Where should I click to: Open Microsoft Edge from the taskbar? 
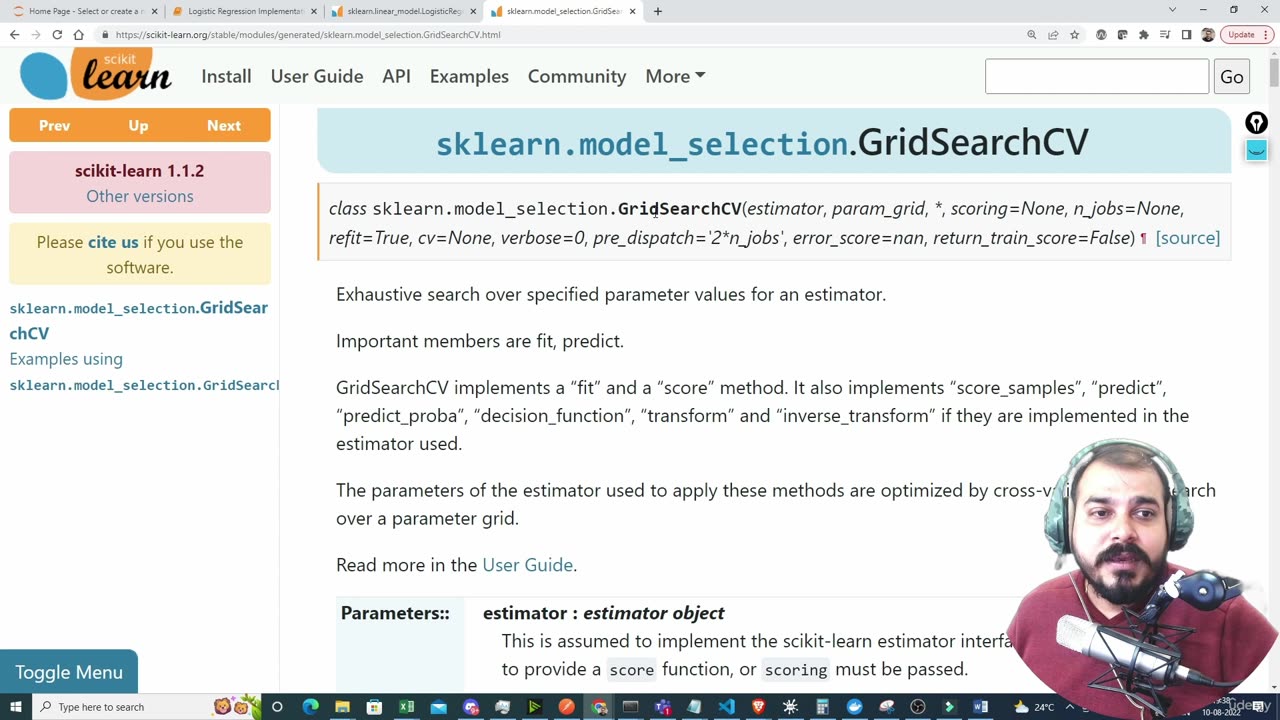pyautogui.click(x=310, y=707)
